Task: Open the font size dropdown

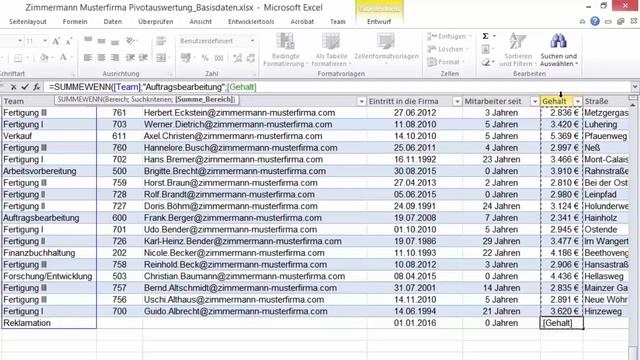Action: (x=45, y=41)
